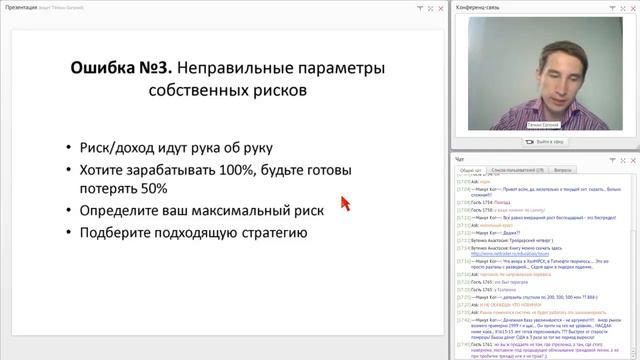This screenshot has width=640, height=360.
Task: Click the Гость 1754 chat message
Action: (484, 202)
